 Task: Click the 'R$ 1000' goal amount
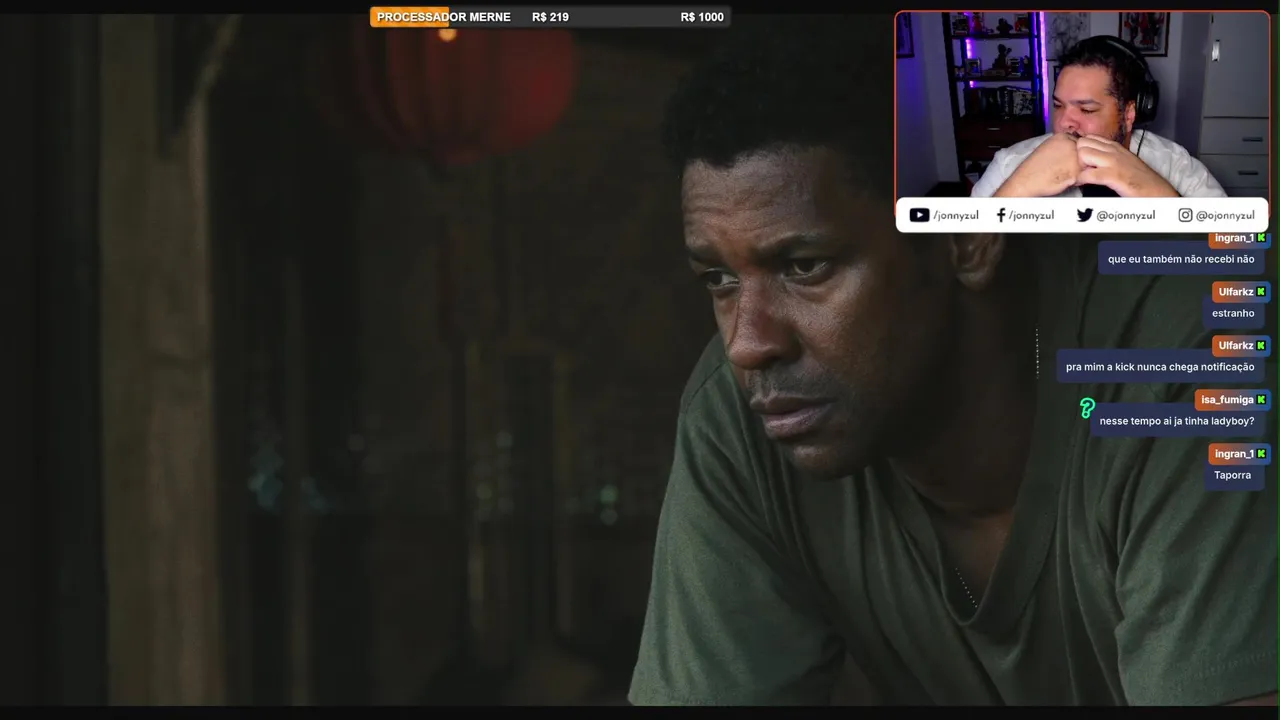[702, 17]
